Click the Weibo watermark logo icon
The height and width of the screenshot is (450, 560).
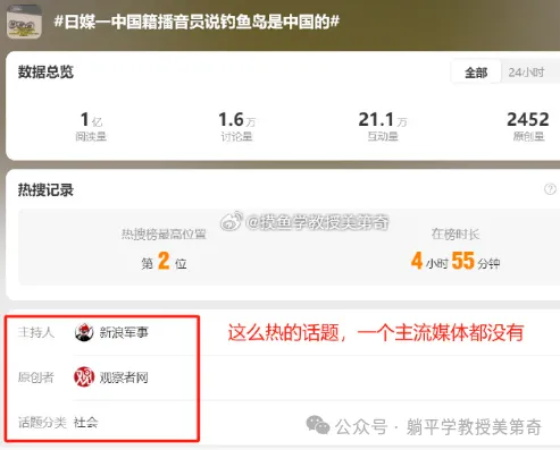coord(231,221)
